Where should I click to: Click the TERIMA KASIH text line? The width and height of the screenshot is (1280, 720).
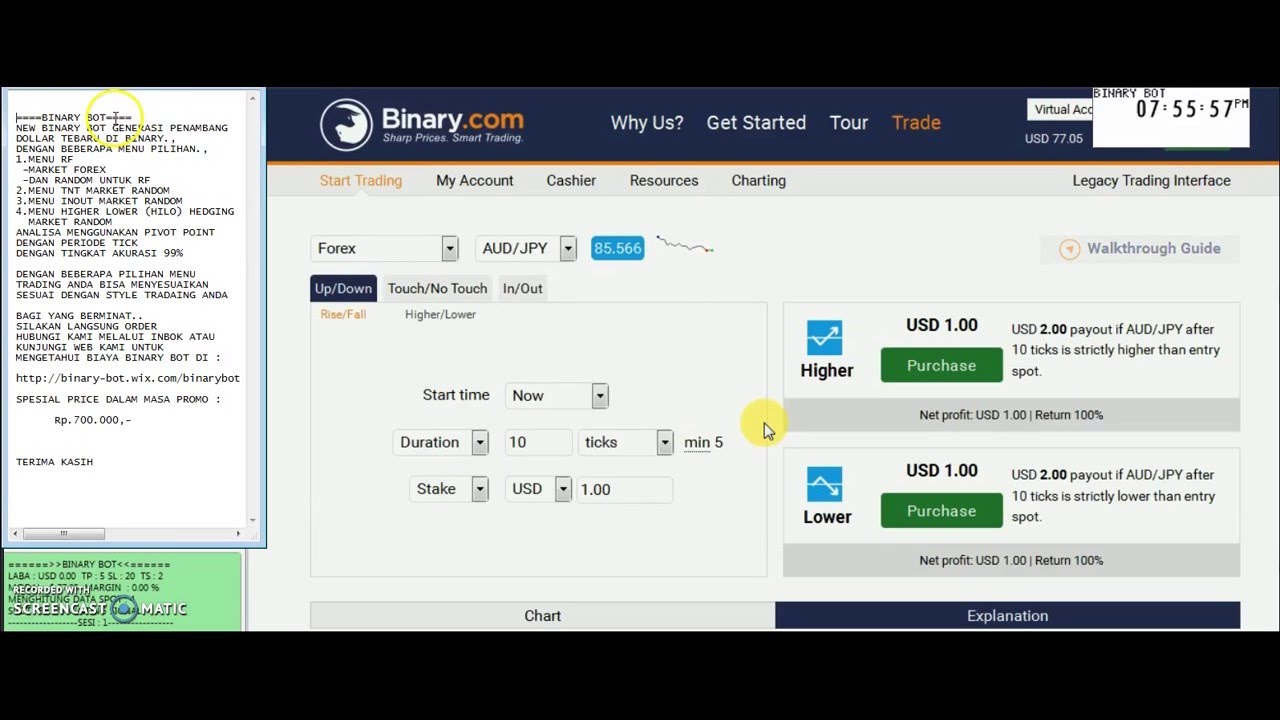pos(54,462)
